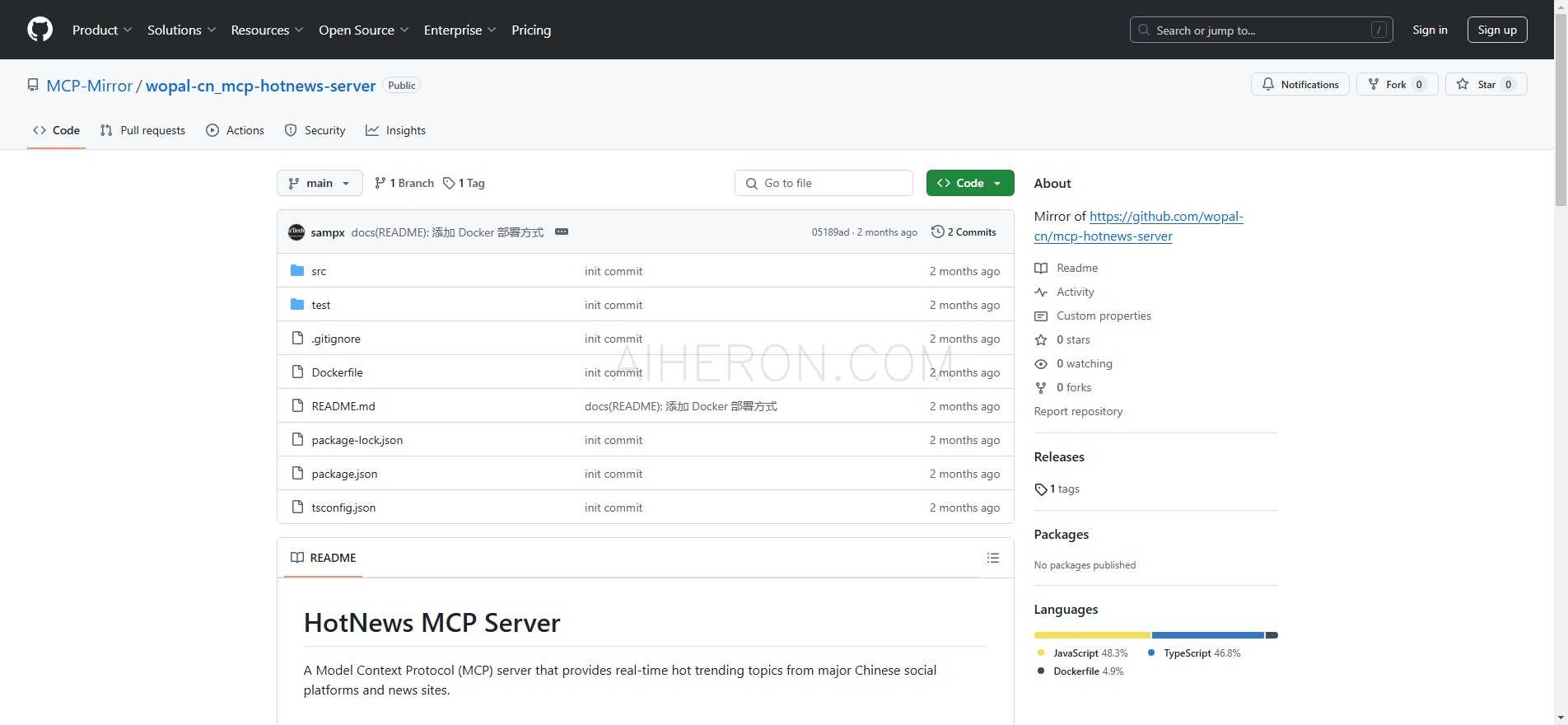Open the Insights tab
This screenshot has width=1568, height=725.
click(x=395, y=130)
